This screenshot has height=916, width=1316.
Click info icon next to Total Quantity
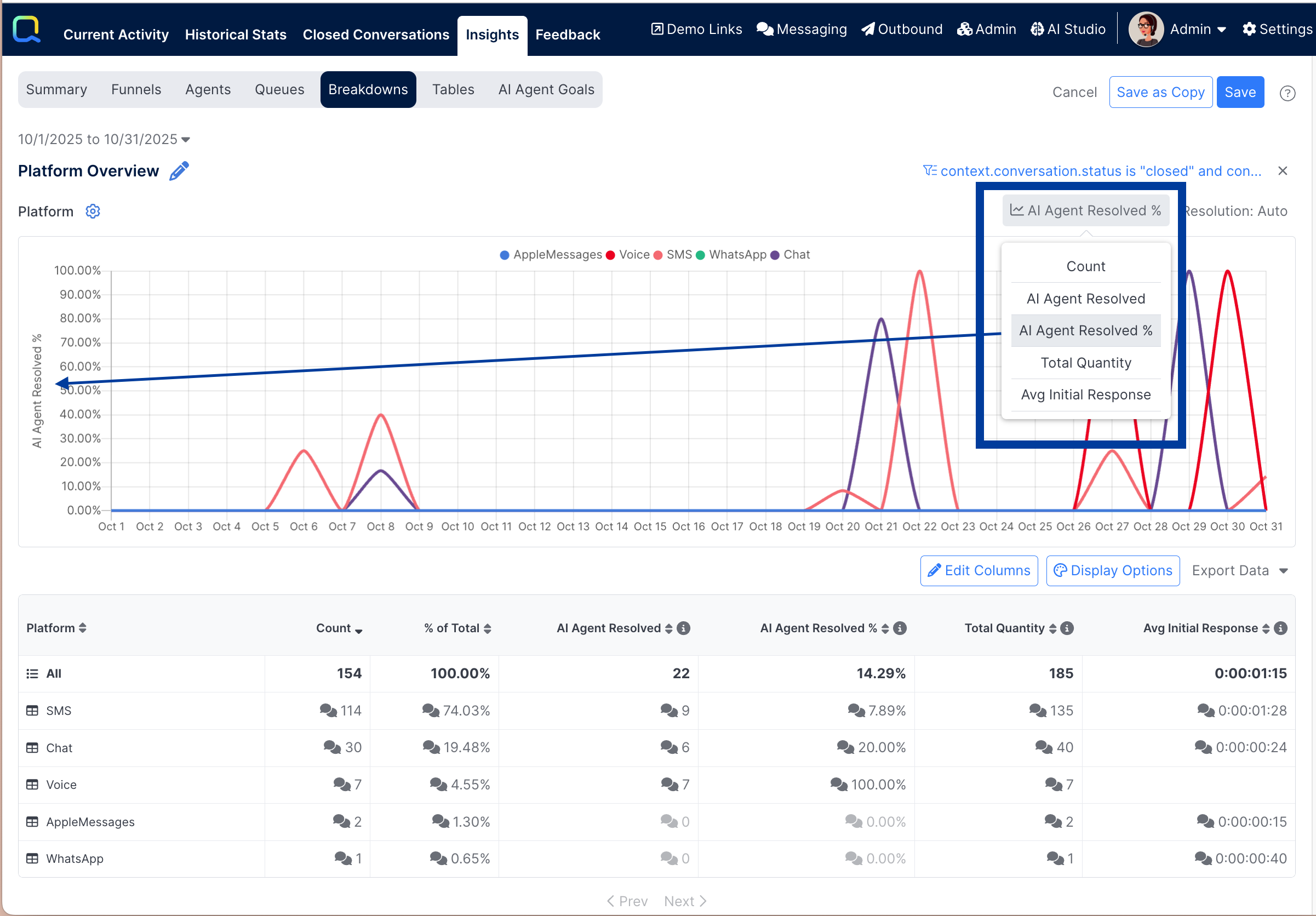click(1067, 628)
